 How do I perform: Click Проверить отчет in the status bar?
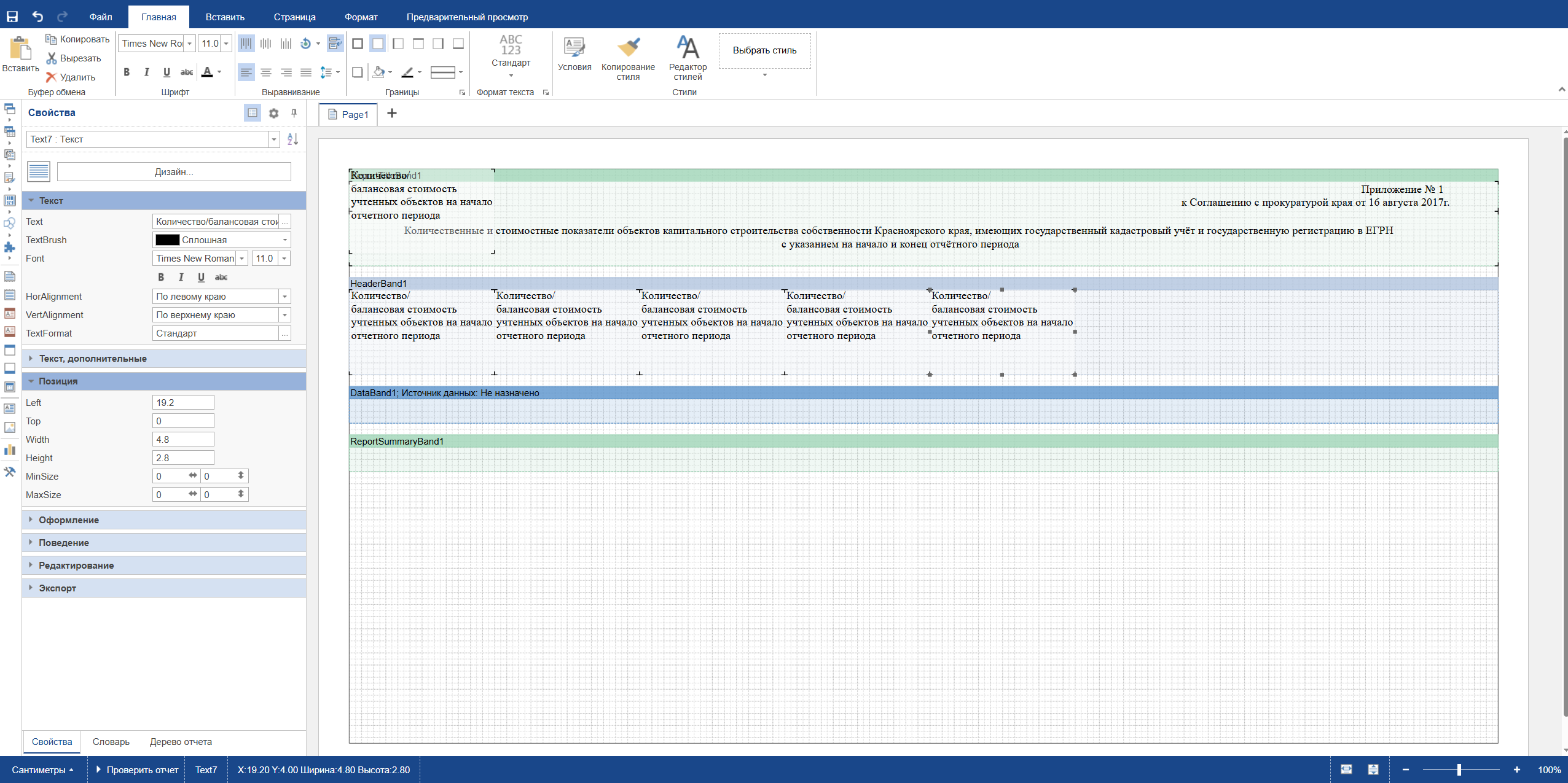click(x=137, y=770)
